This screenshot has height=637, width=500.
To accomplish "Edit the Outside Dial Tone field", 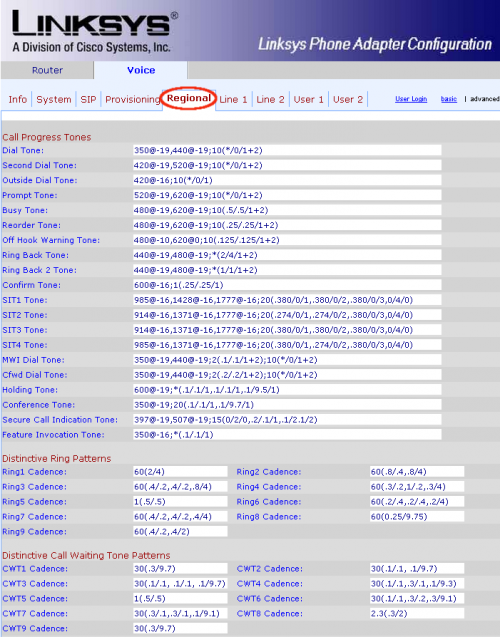I will (287, 180).
